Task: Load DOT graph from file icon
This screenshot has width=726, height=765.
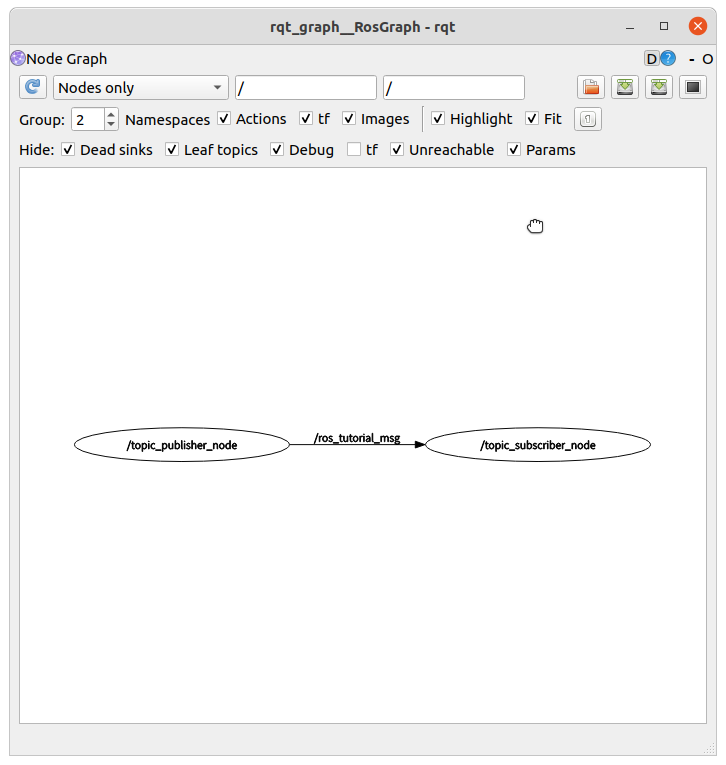Action: tap(591, 87)
